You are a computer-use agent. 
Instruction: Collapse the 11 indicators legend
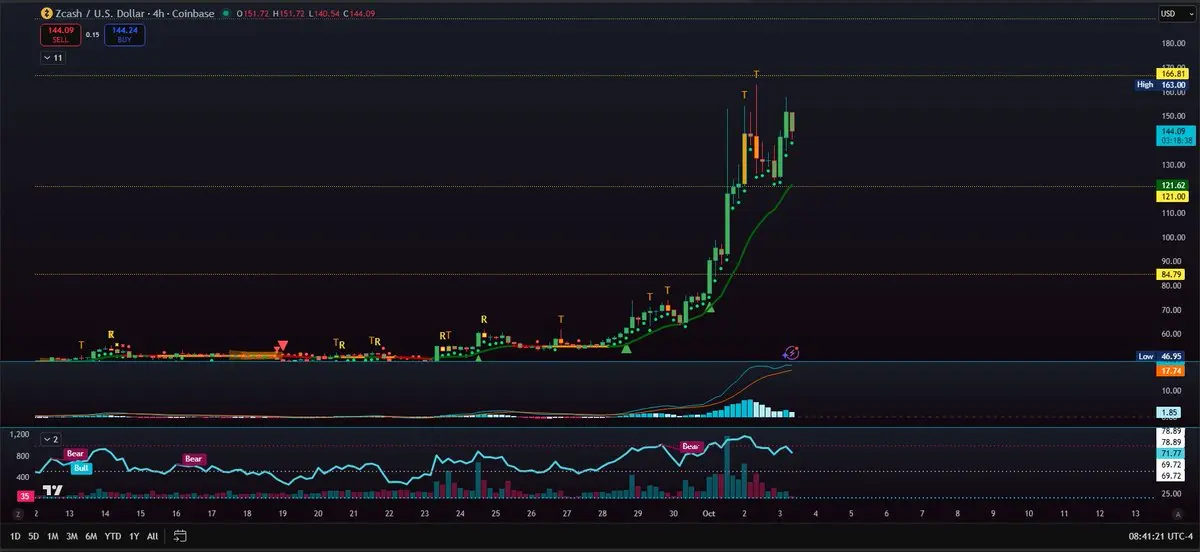[53, 58]
